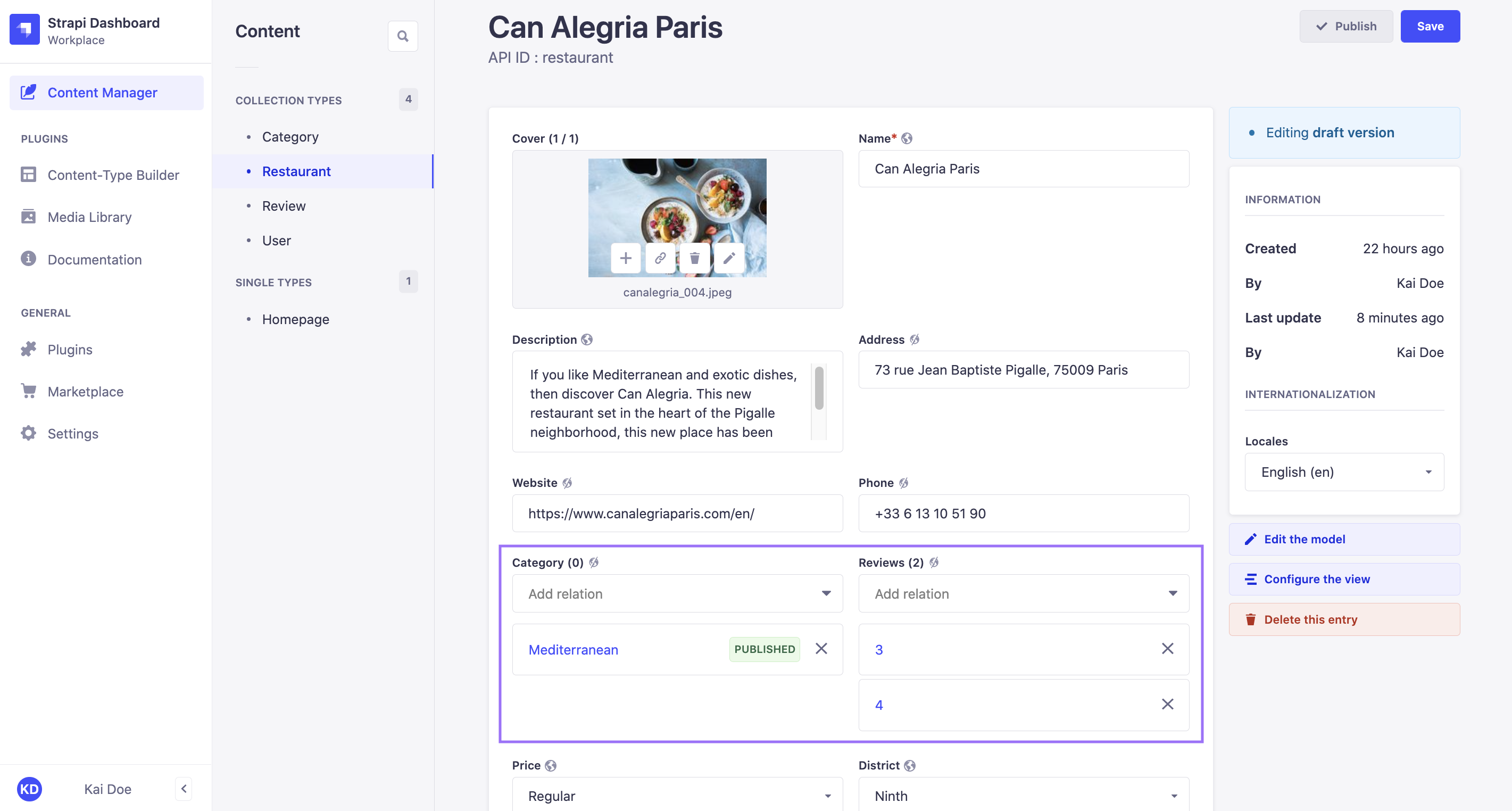Expand the Reviews Add relation dropdown

[x=1172, y=594]
